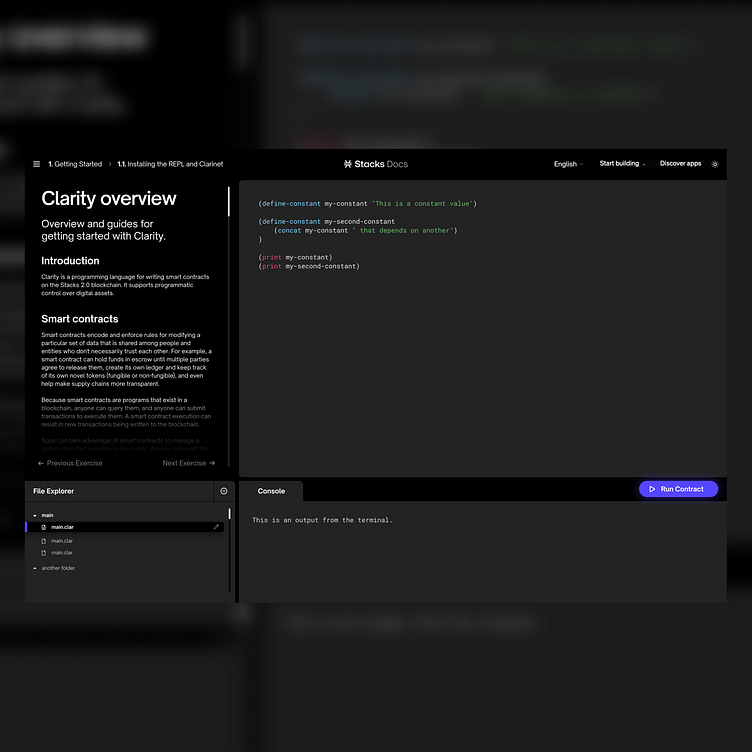This screenshot has height=752, width=752.
Task: Click the code line '(print my-second-constant)'
Action: tap(309, 267)
